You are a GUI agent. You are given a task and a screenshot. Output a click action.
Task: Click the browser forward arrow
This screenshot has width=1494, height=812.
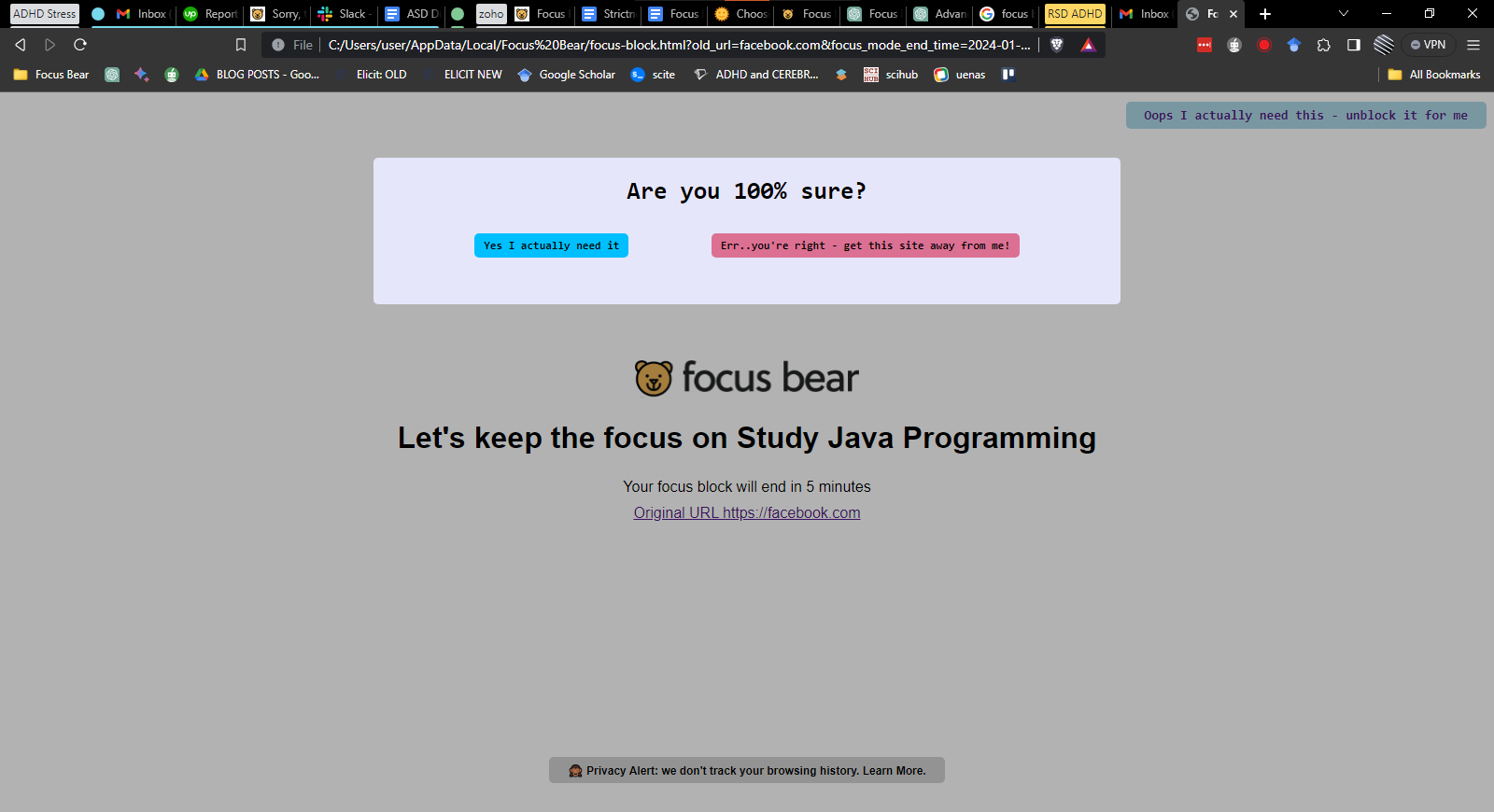[x=50, y=45]
